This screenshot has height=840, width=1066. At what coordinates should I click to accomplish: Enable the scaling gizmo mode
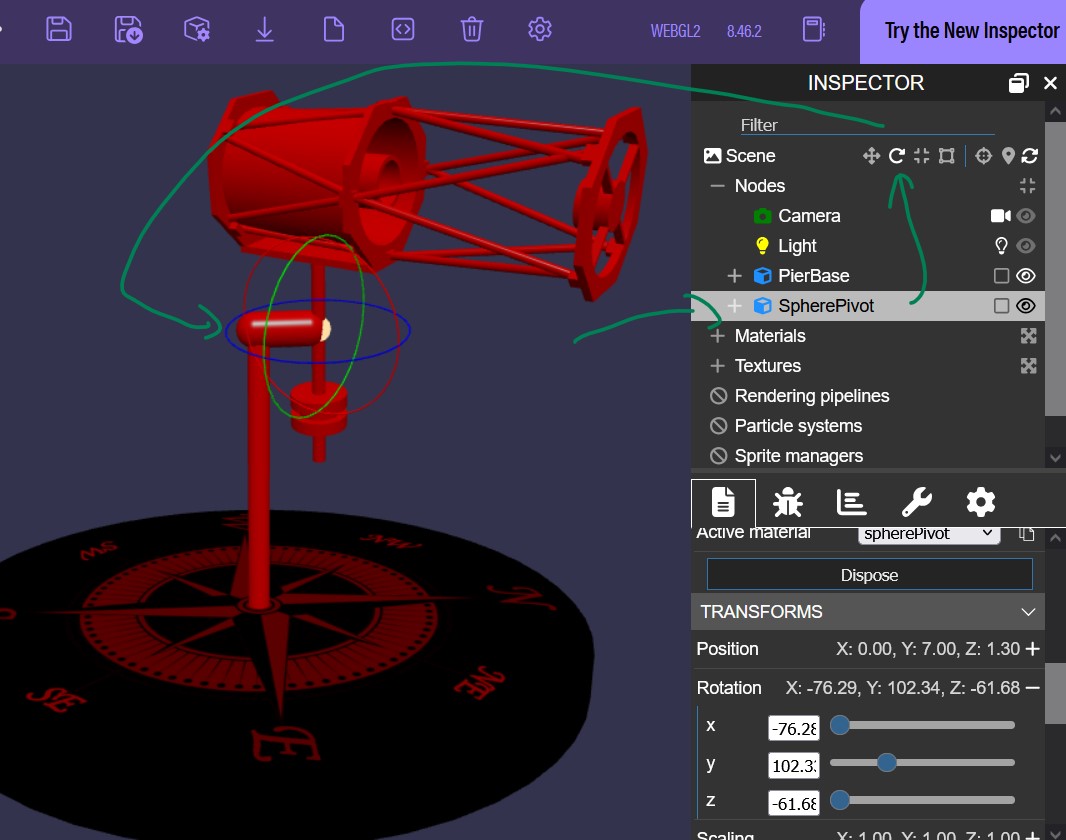point(921,156)
